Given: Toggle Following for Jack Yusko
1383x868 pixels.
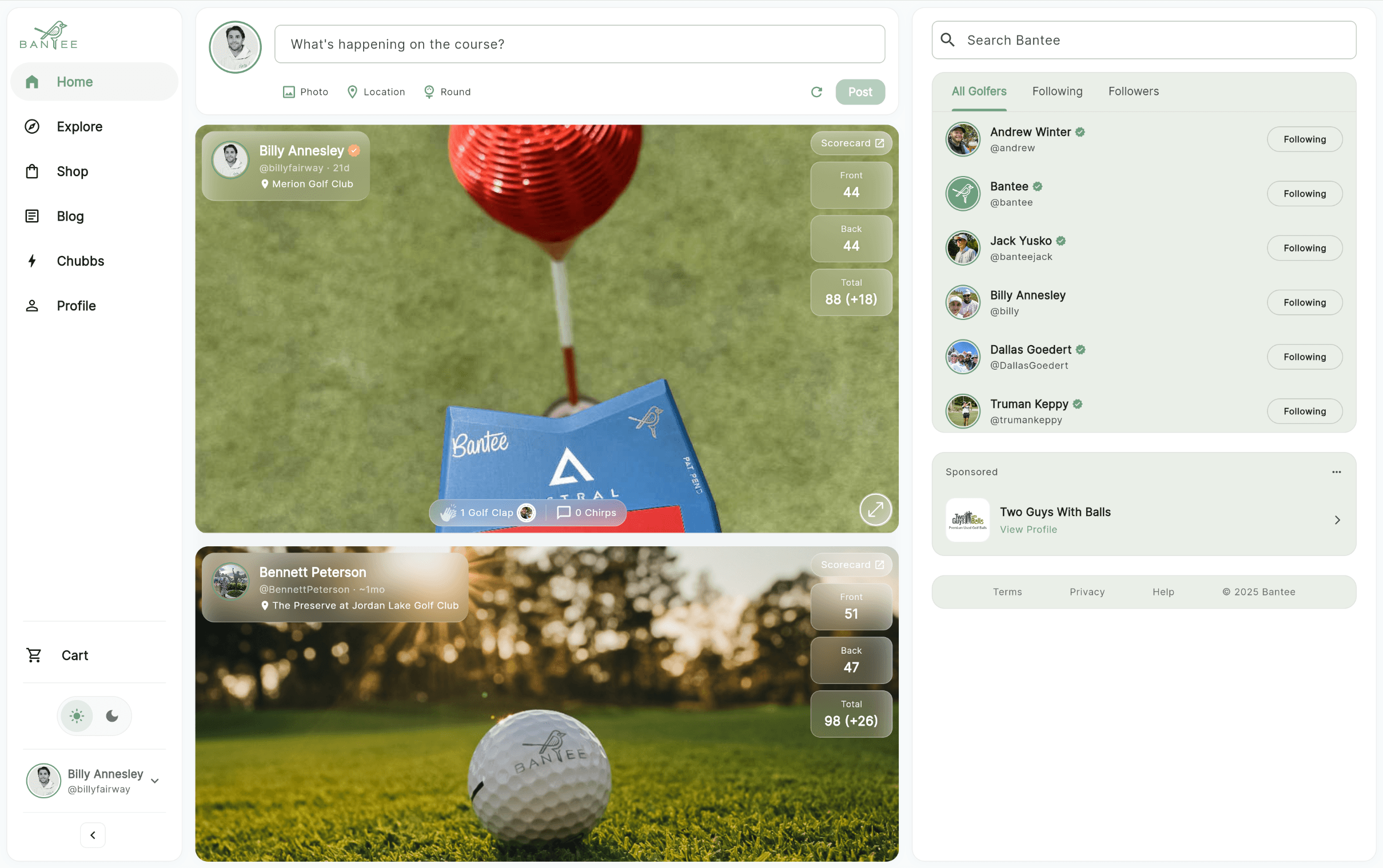Looking at the screenshot, I should click(x=1304, y=248).
